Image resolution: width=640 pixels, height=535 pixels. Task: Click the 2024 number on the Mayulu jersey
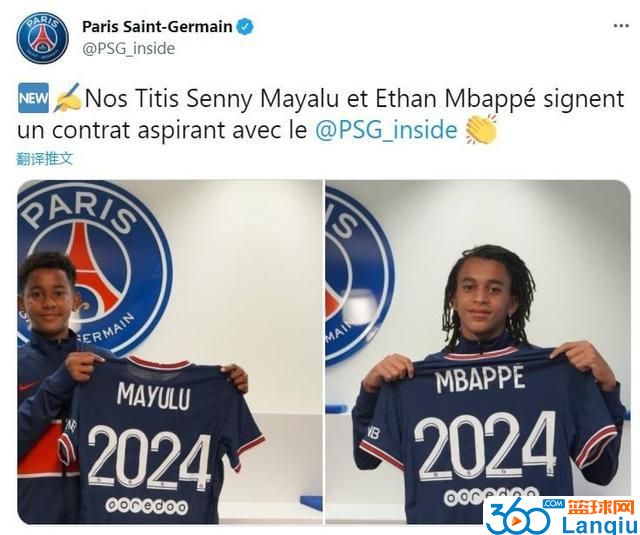148,458
